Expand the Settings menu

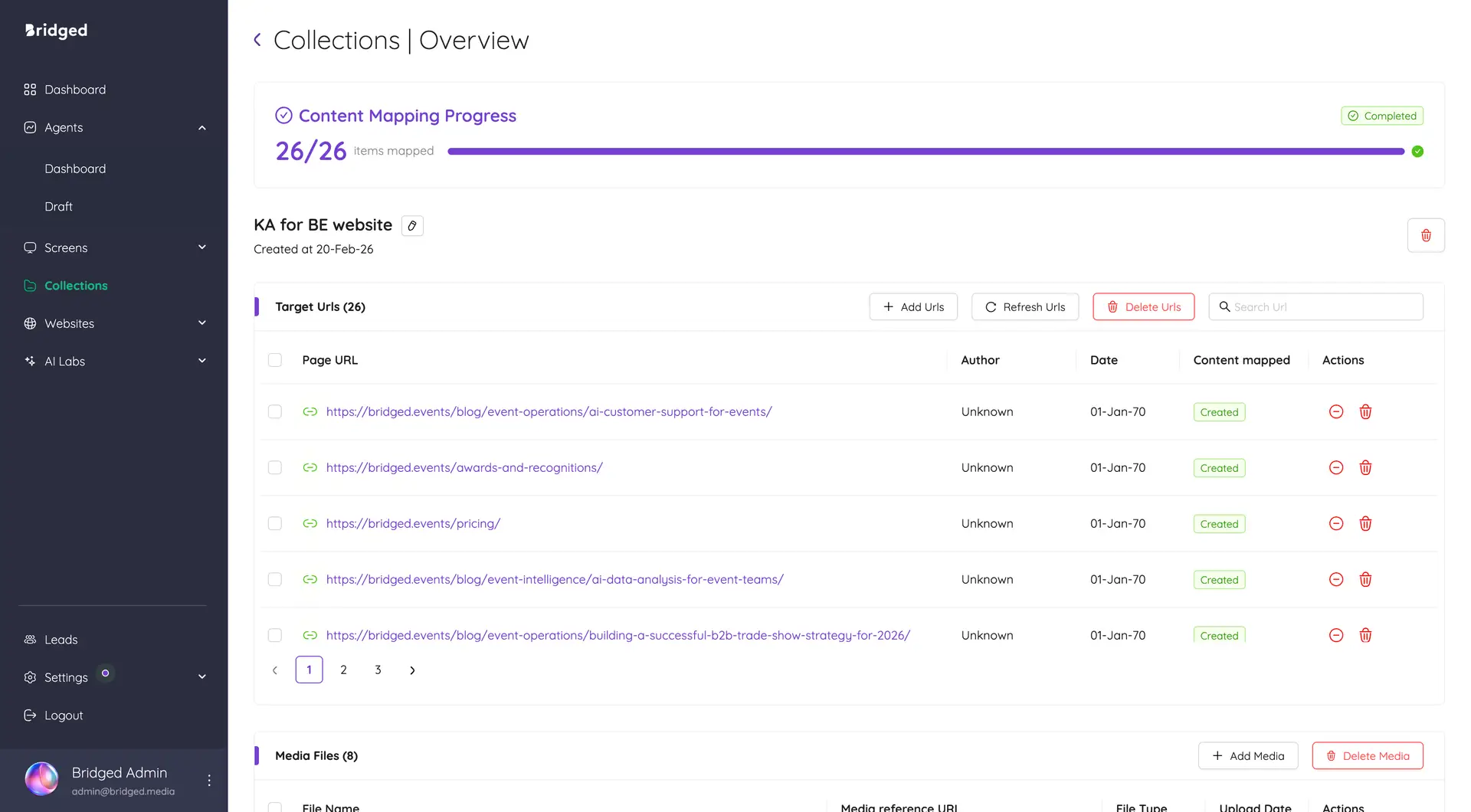202,677
